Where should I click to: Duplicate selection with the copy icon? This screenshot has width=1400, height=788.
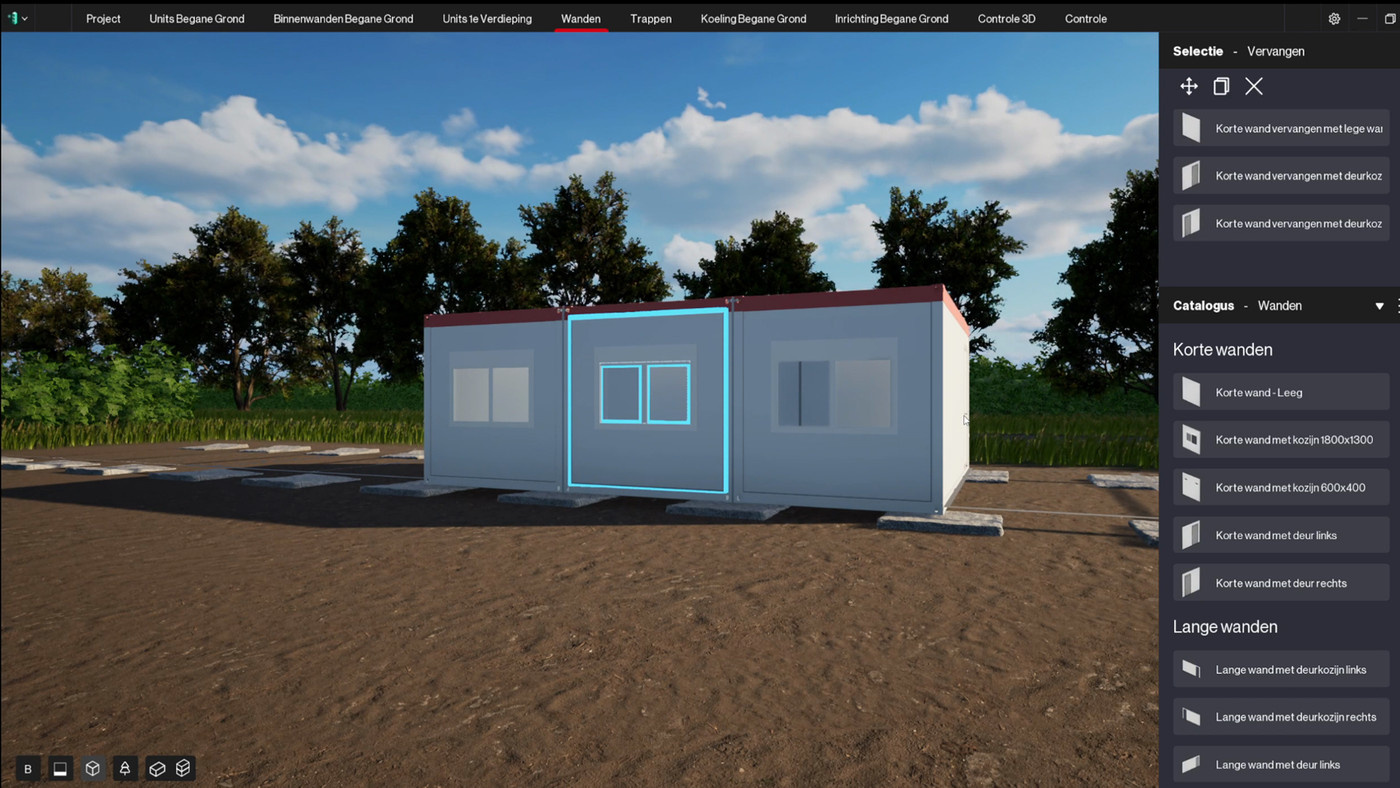coord(1221,87)
